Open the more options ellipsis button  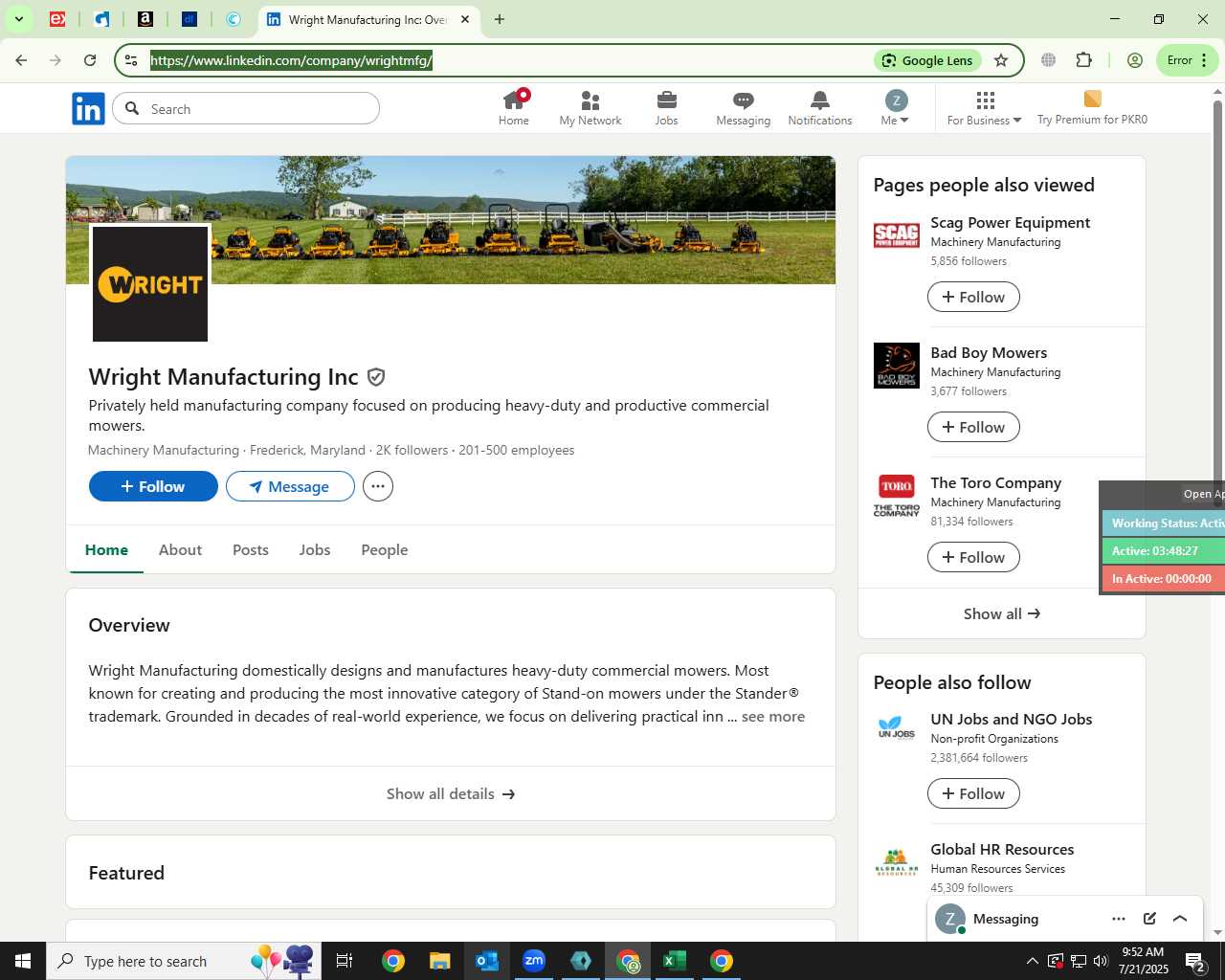click(x=378, y=486)
